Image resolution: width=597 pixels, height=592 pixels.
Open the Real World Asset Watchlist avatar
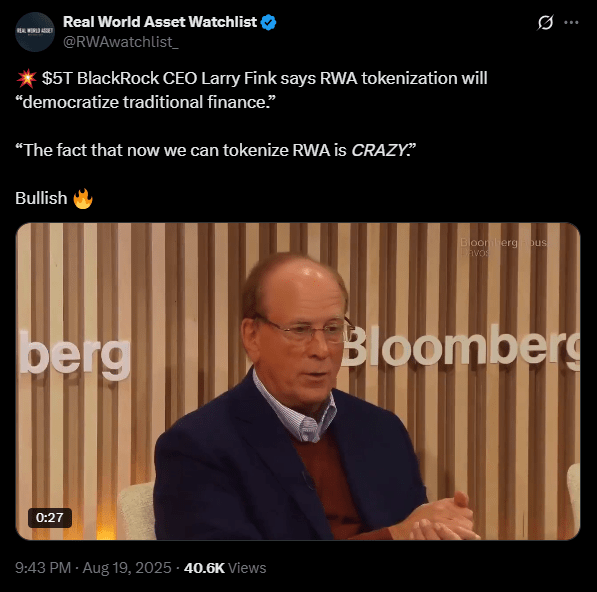(35, 32)
